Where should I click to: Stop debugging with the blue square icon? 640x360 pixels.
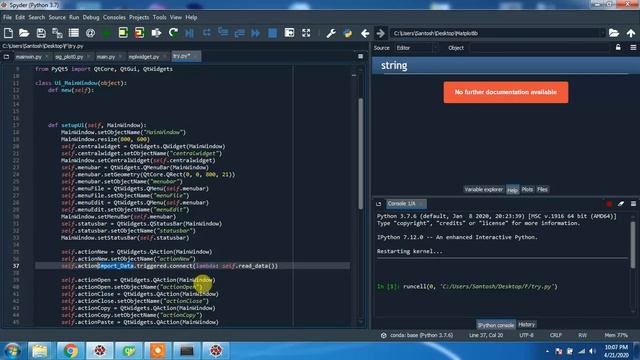point(272,33)
